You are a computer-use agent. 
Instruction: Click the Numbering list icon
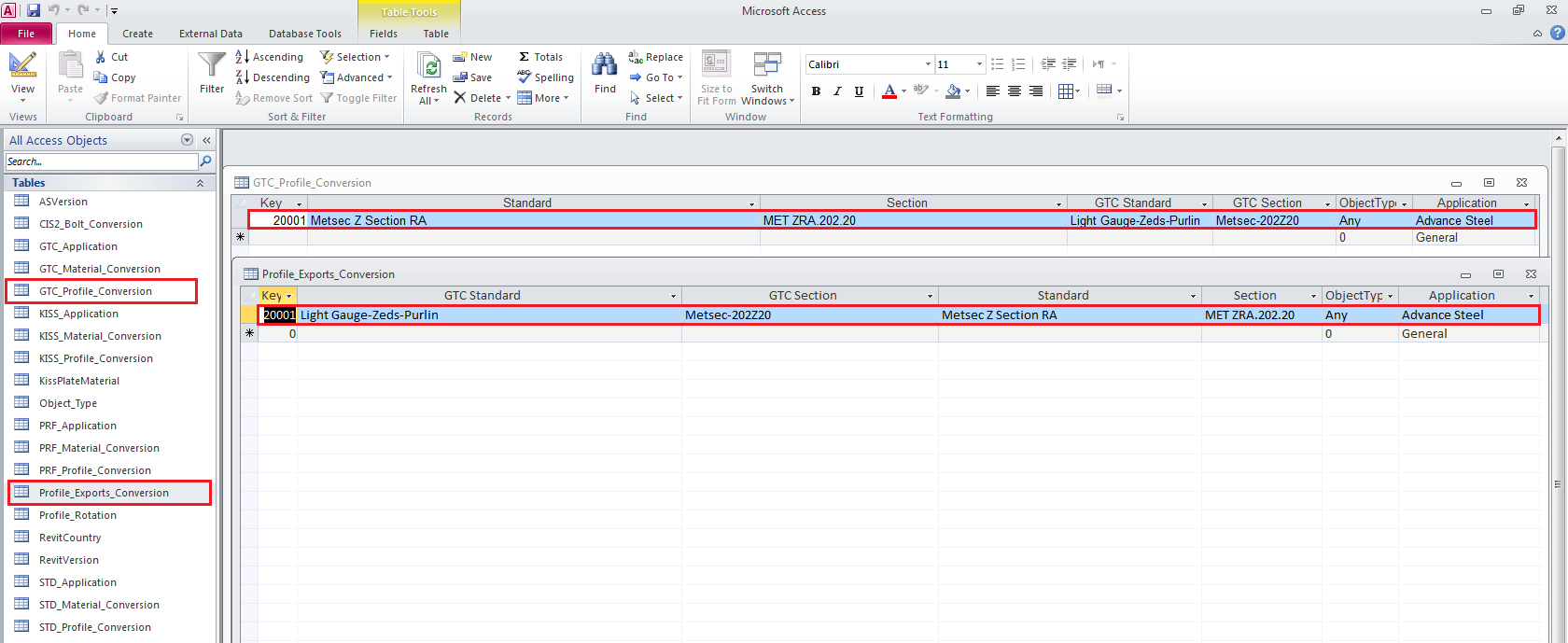point(1018,64)
